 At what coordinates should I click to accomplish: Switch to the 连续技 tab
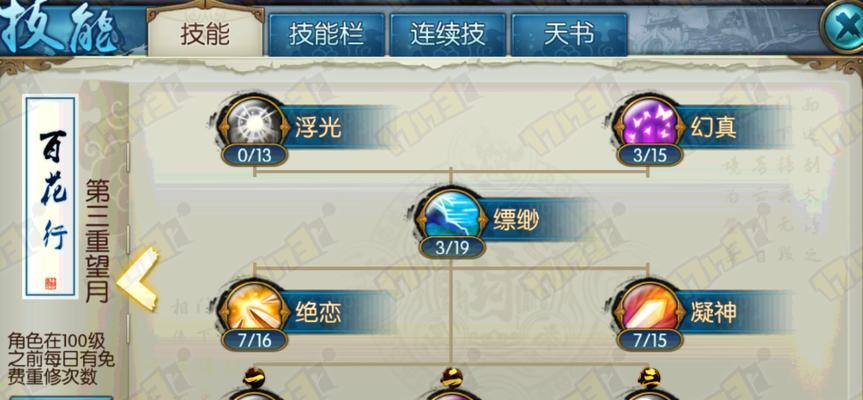447,35
